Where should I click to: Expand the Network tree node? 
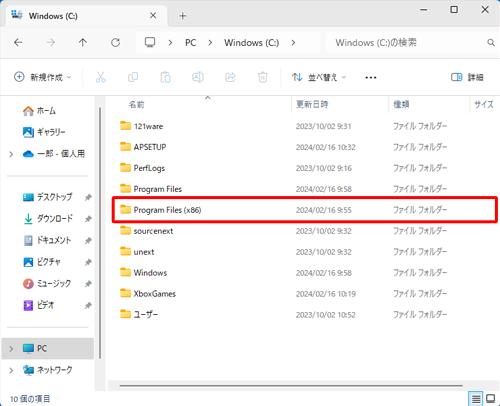tap(11, 370)
